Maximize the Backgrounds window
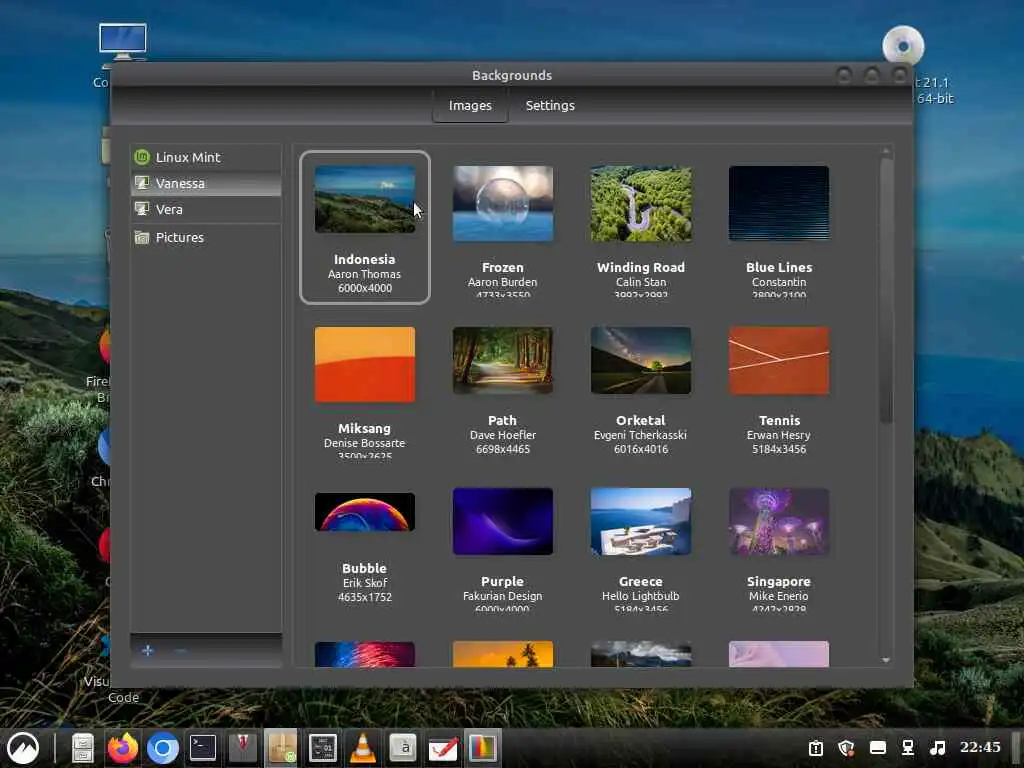Screen dimensions: 1024x768 [x=872, y=75]
